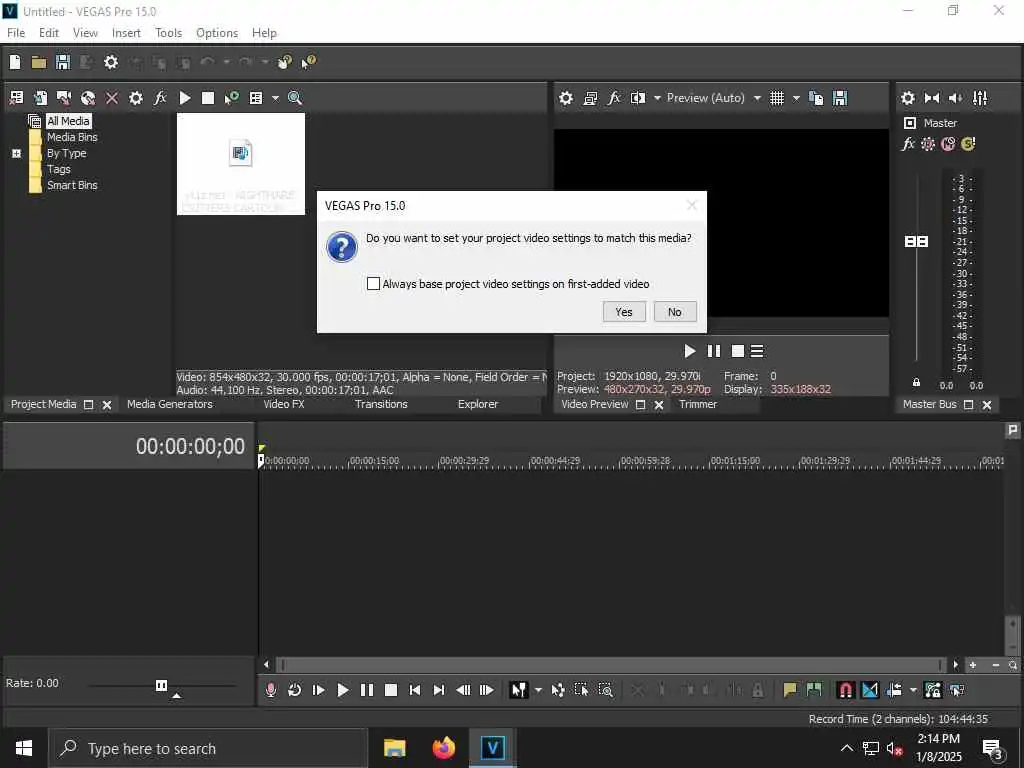
Task: Pause the Video Preview
Action: tap(714, 351)
